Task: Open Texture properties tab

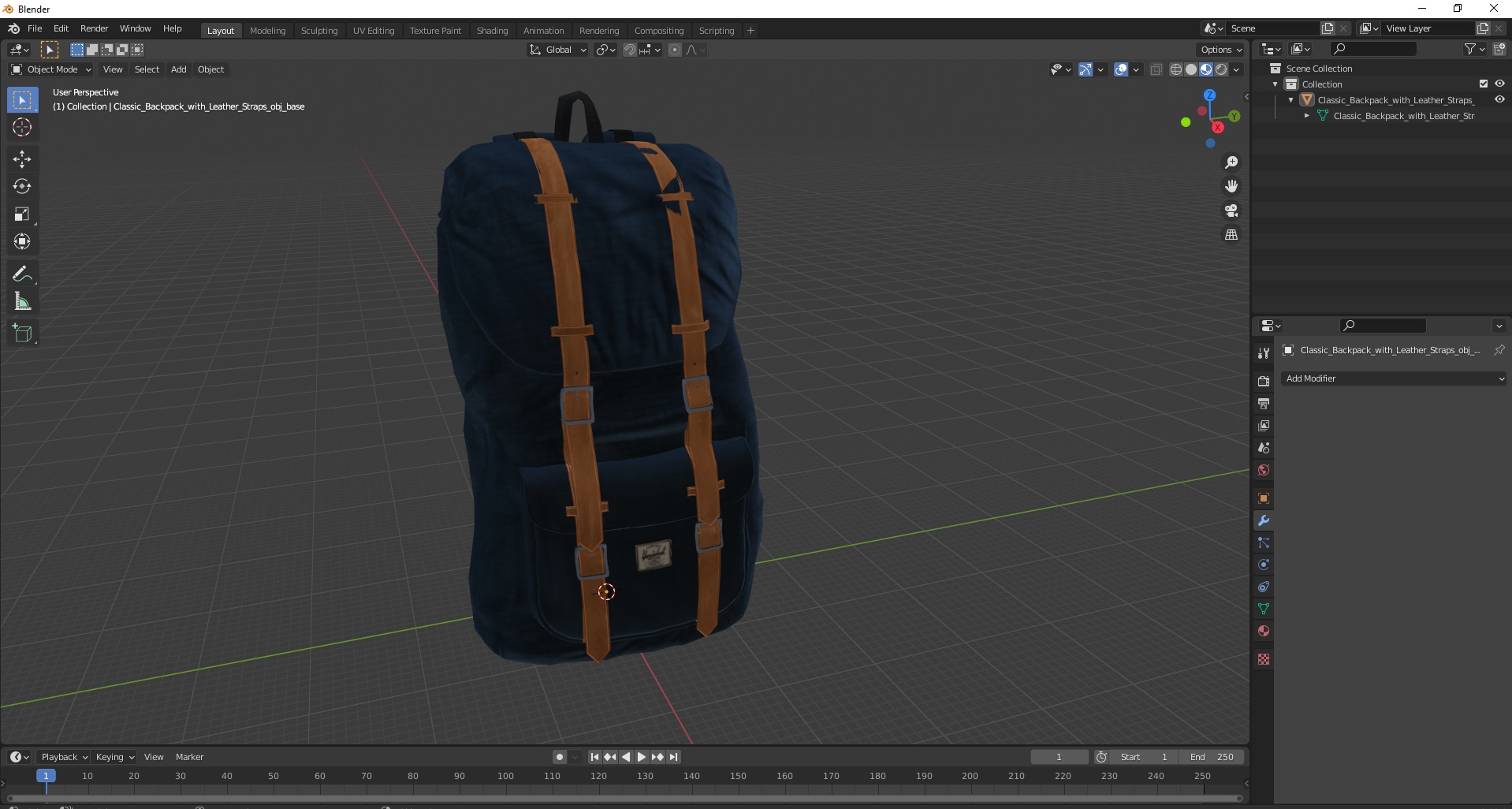Action: tap(1264, 659)
